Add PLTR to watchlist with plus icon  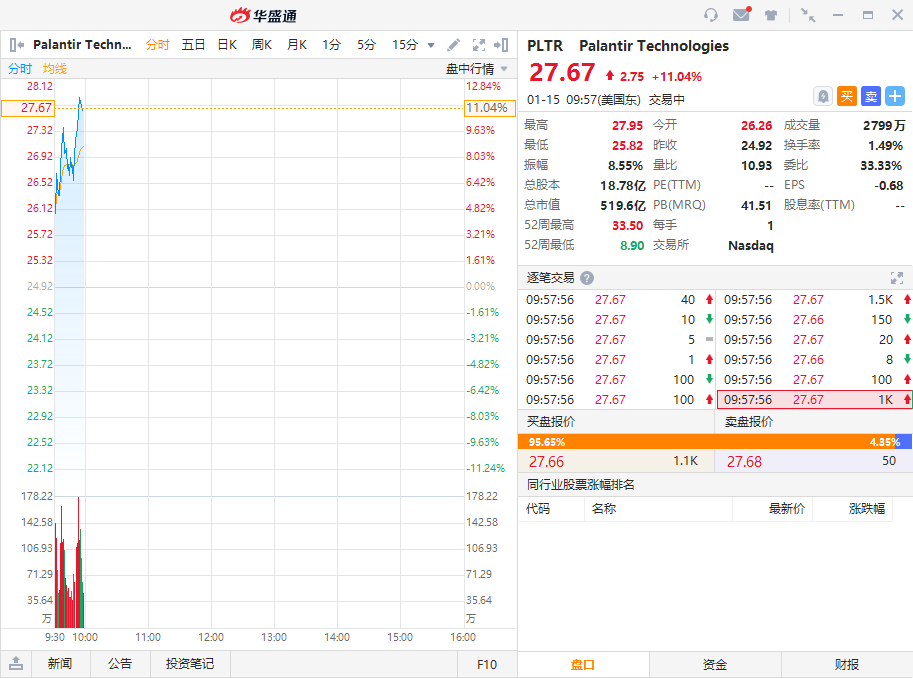[x=895, y=96]
